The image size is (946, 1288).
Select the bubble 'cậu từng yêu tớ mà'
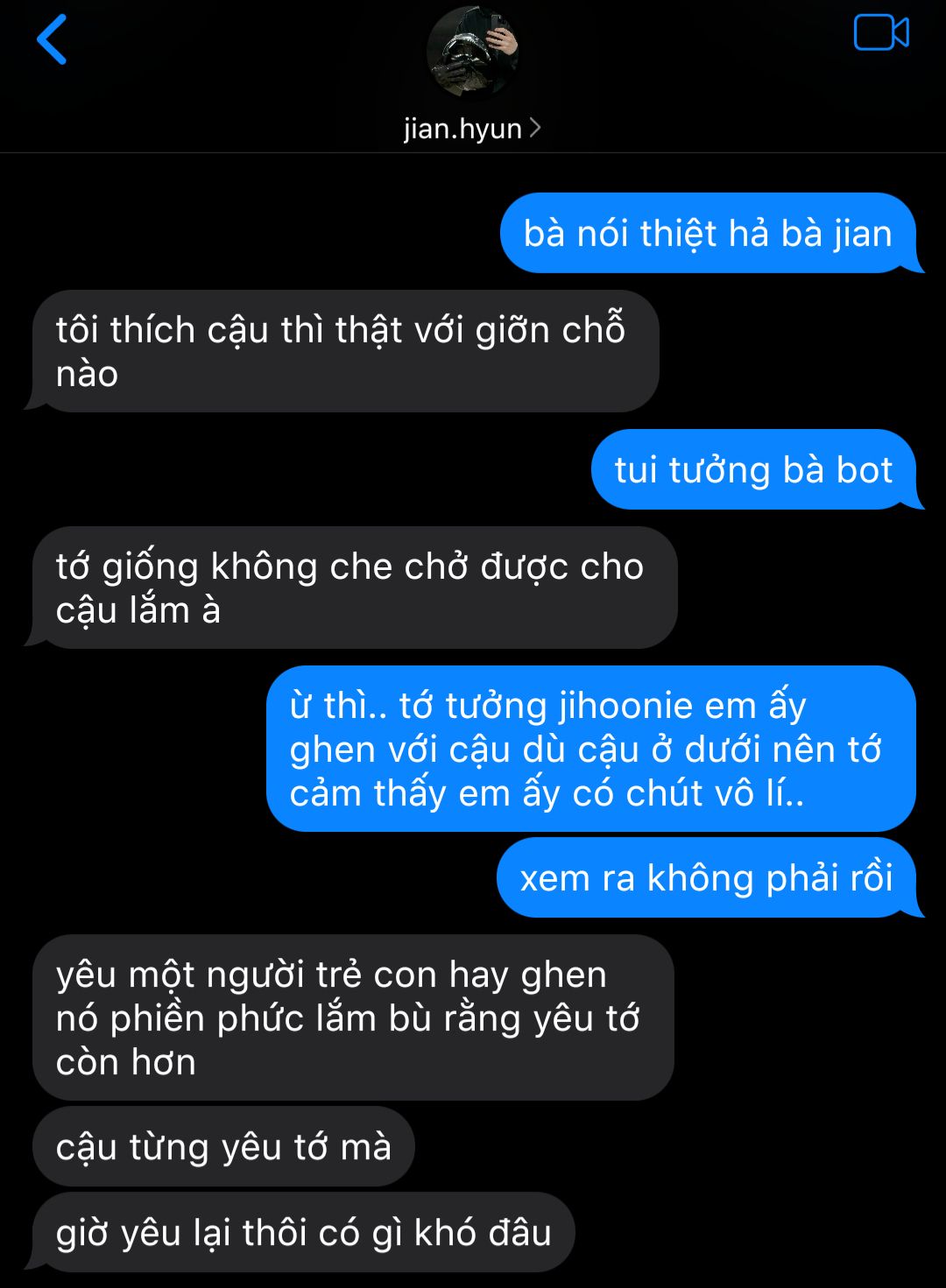coord(223,1146)
